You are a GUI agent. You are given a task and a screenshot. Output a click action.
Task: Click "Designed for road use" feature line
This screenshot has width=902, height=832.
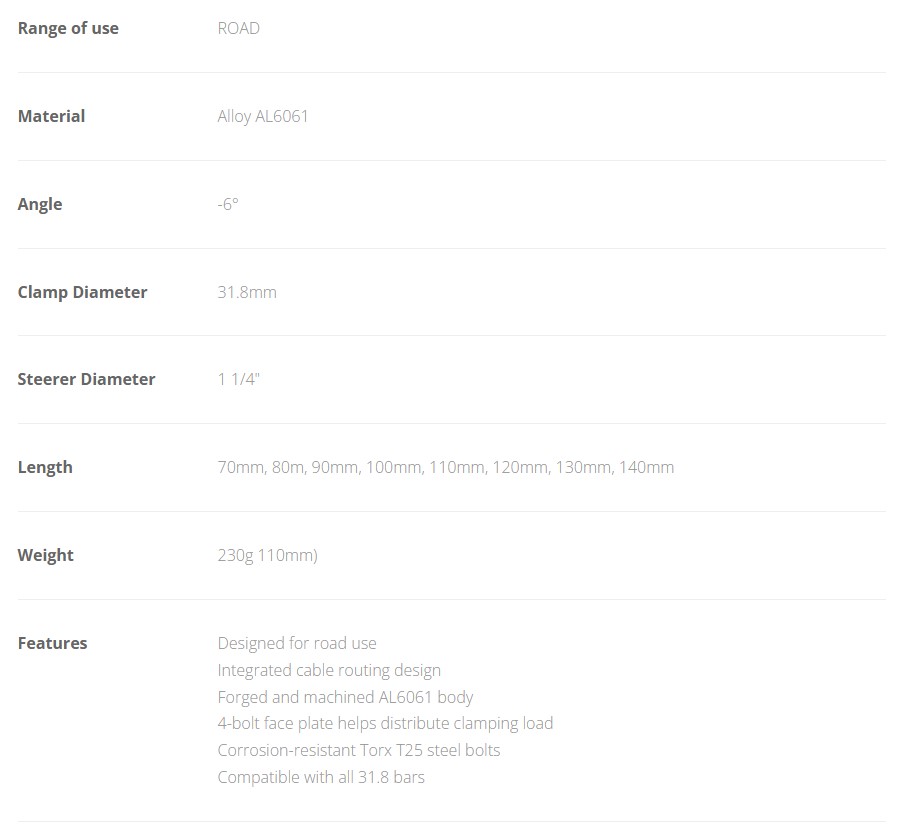297,643
